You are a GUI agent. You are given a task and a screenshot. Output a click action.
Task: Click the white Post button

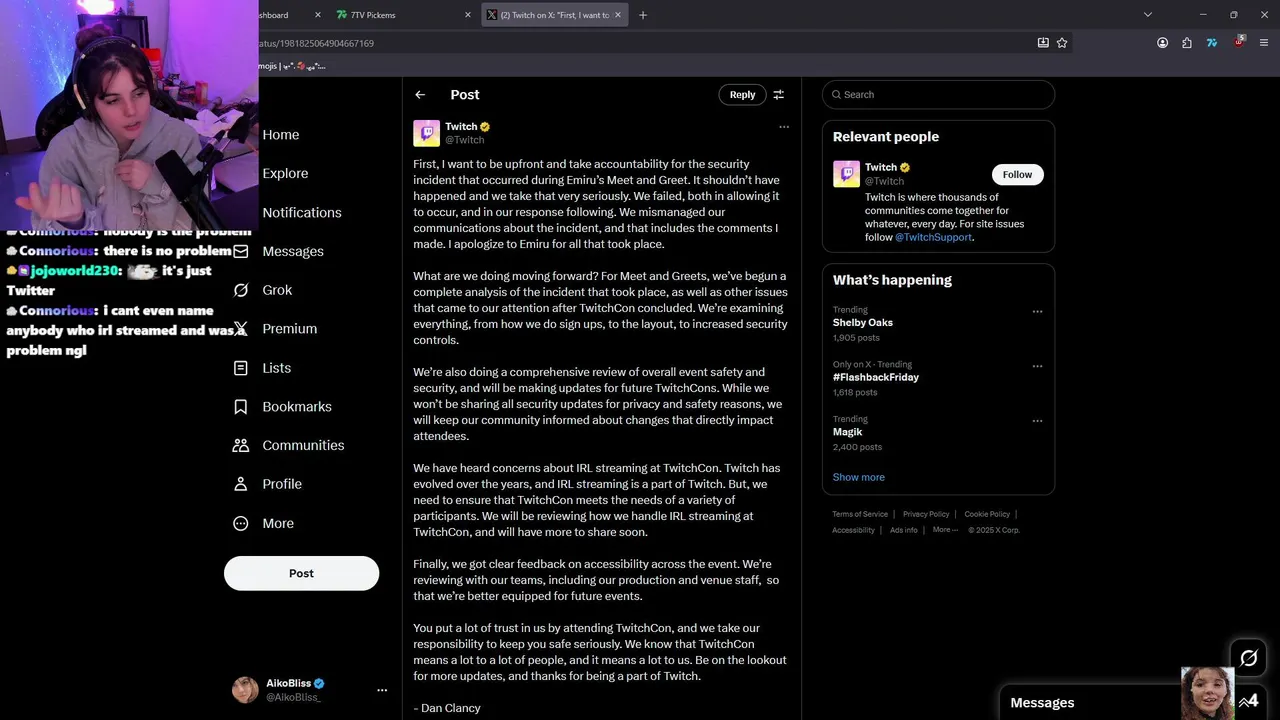click(x=301, y=573)
